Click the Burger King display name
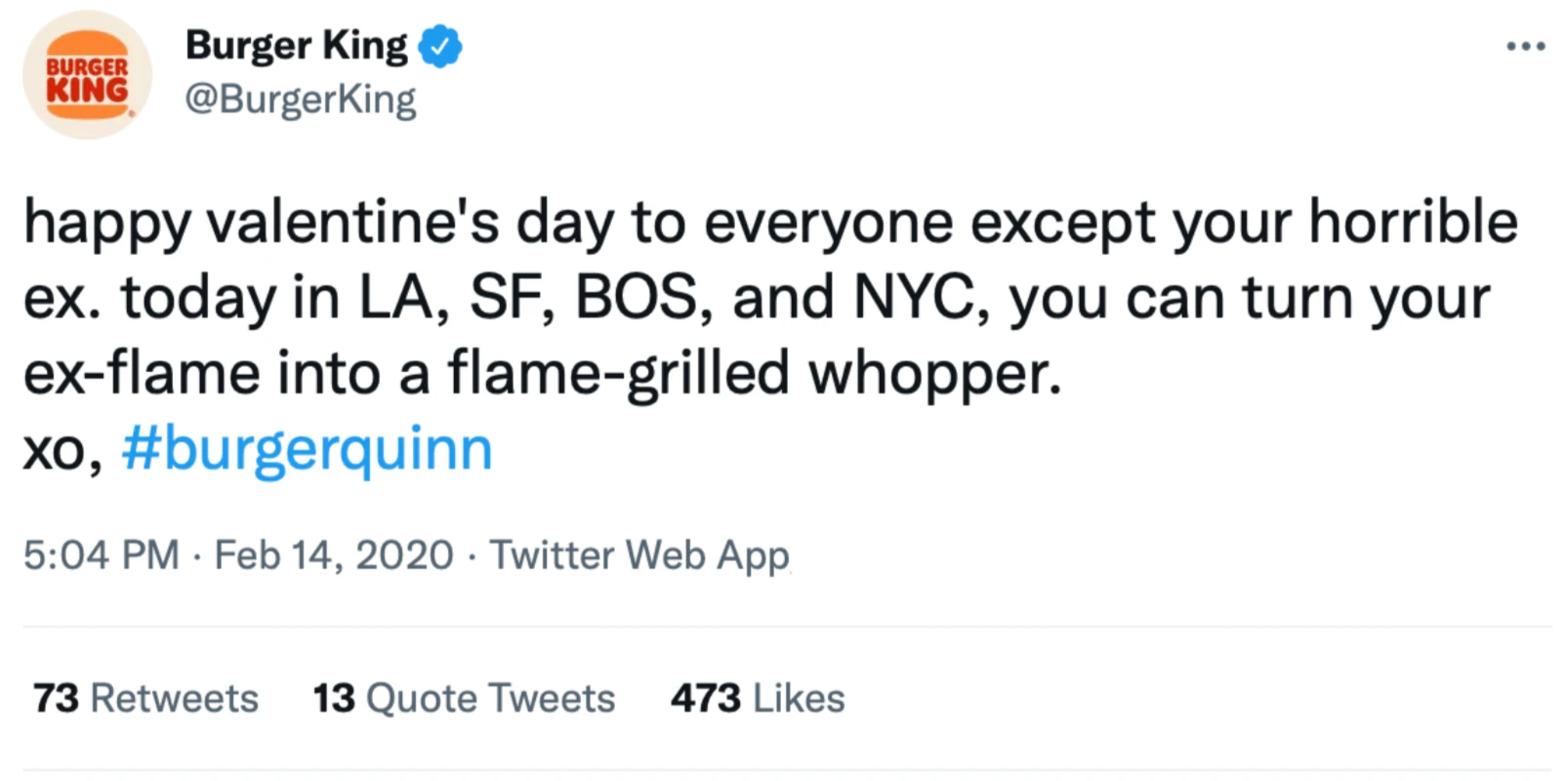Screen dimensions: 1568x781 coord(296,46)
